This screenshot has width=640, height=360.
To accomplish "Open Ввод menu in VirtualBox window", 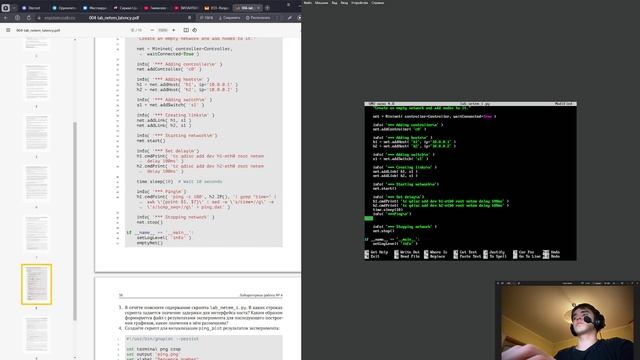I will click(x=344, y=3).
